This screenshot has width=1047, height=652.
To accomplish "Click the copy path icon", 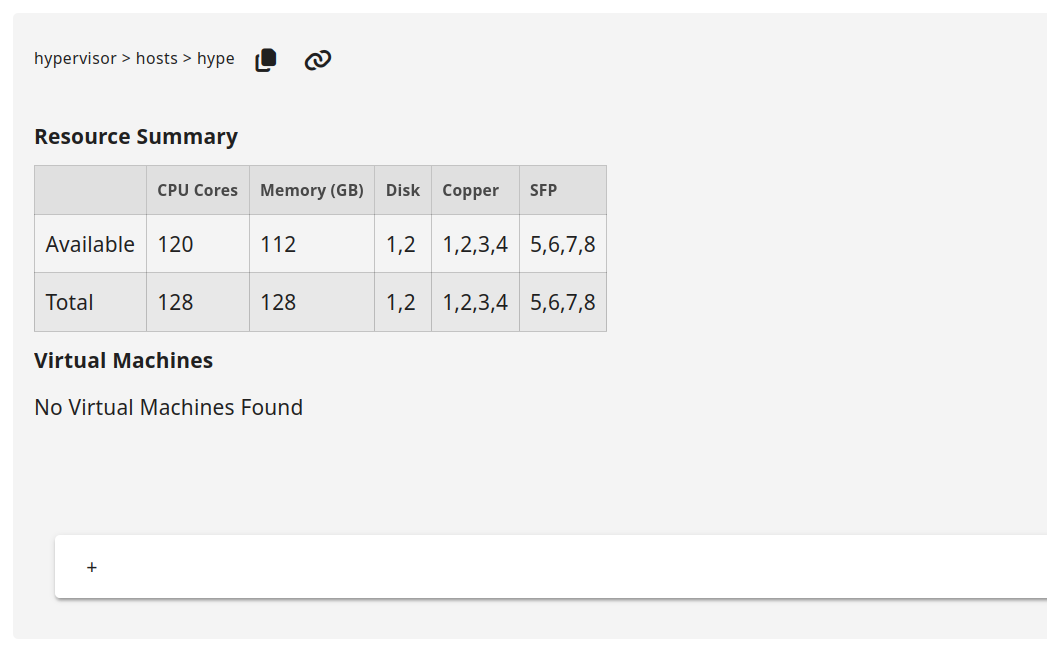I will 266,60.
